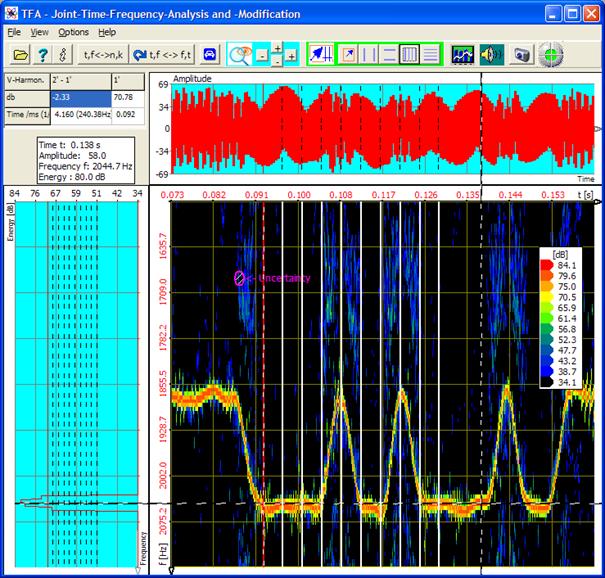Click the db row label
Screen dimensions: 605x578
pyautogui.click(x=27, y=98)
